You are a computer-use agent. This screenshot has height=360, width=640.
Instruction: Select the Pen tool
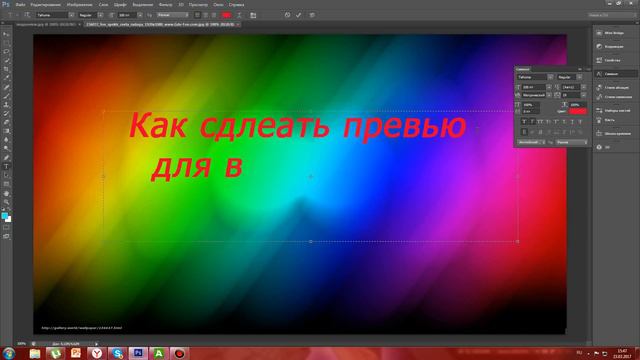point(6,158)
